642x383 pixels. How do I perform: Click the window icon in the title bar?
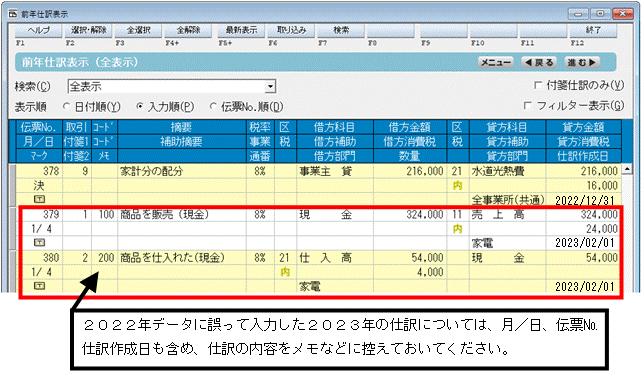[x=13, y=14]
